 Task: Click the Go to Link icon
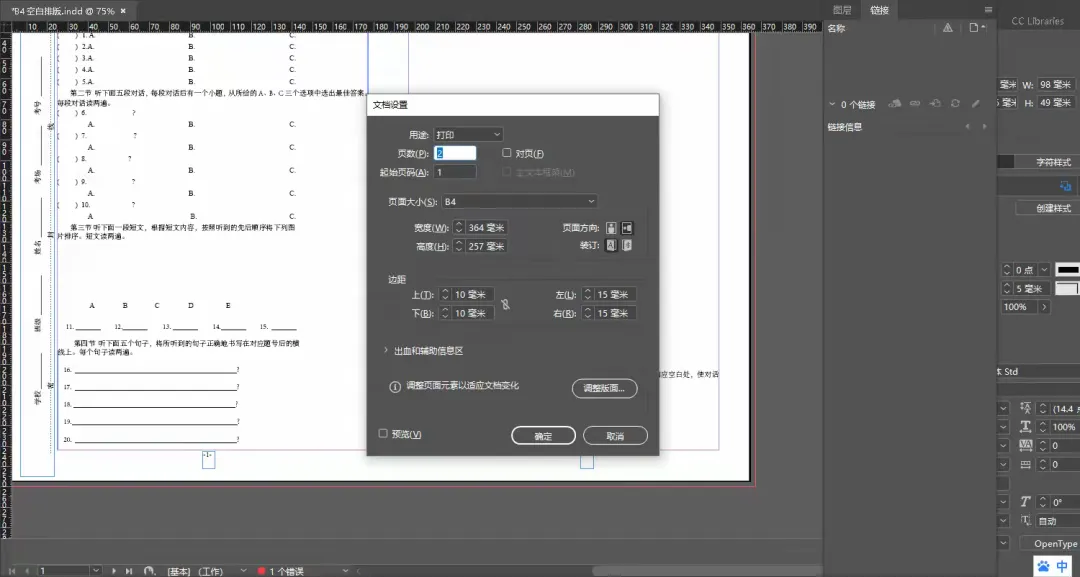pos(935,104)
